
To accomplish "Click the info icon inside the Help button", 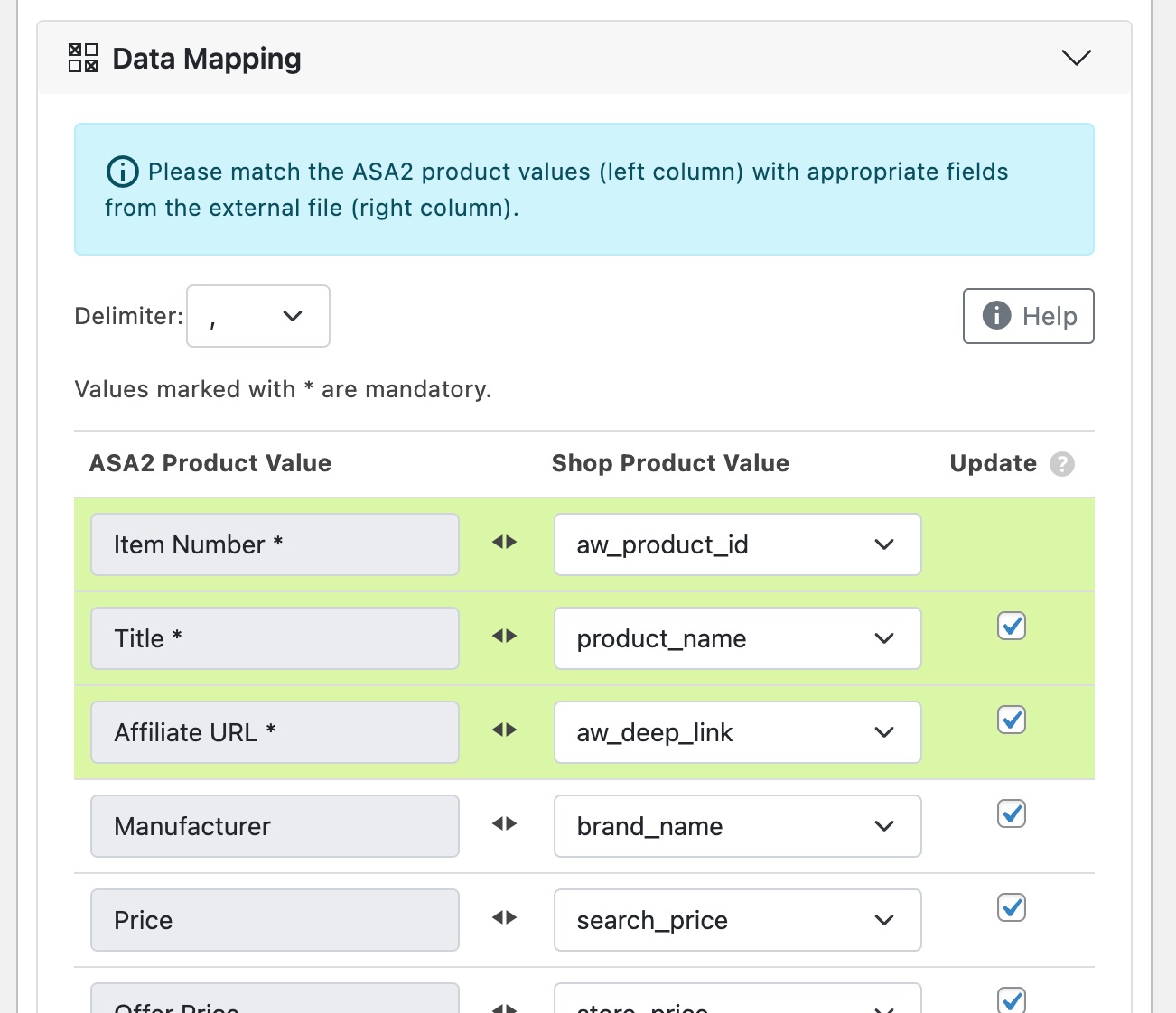I will pyautogui.click(x=995, y=316).
